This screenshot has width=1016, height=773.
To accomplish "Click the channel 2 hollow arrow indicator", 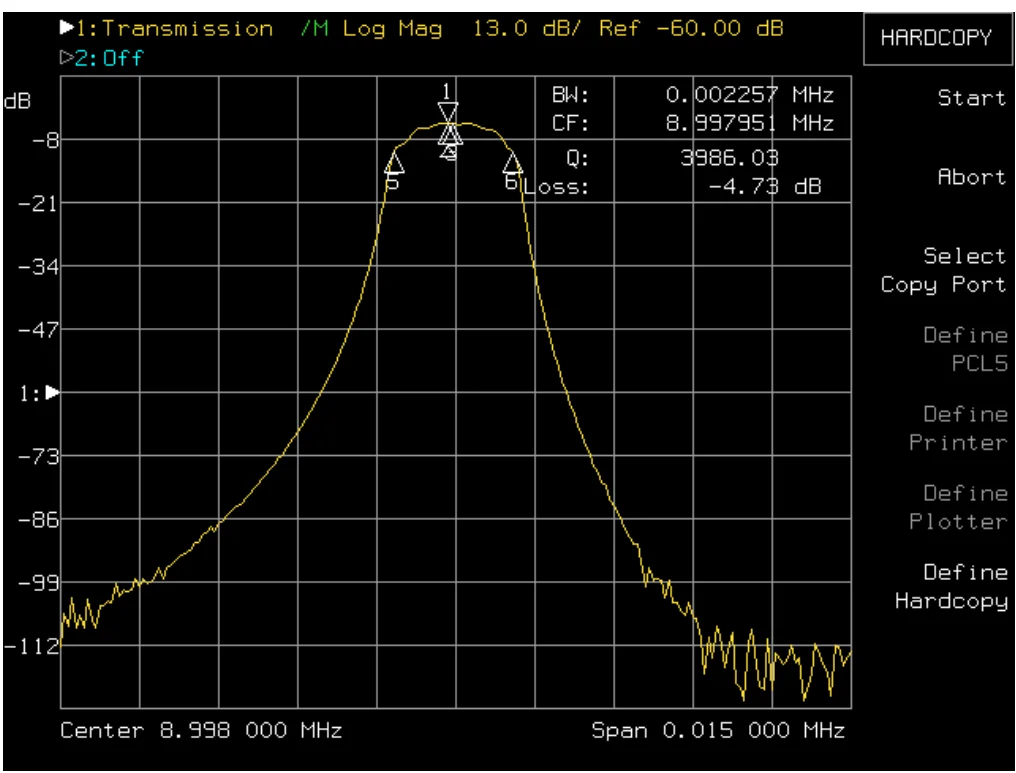I will tap(67, 58).
